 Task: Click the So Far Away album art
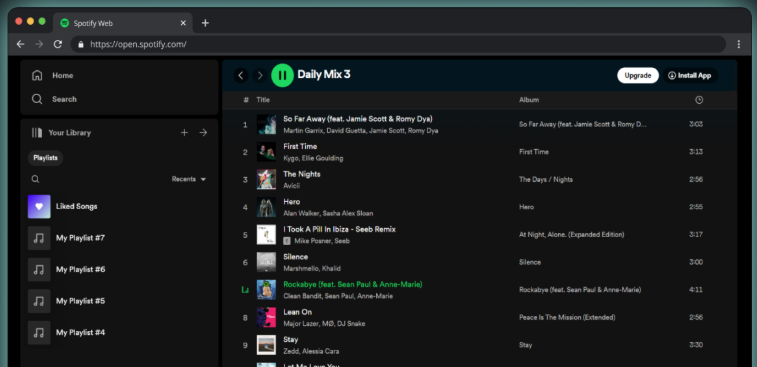click(x=266, y=125)
